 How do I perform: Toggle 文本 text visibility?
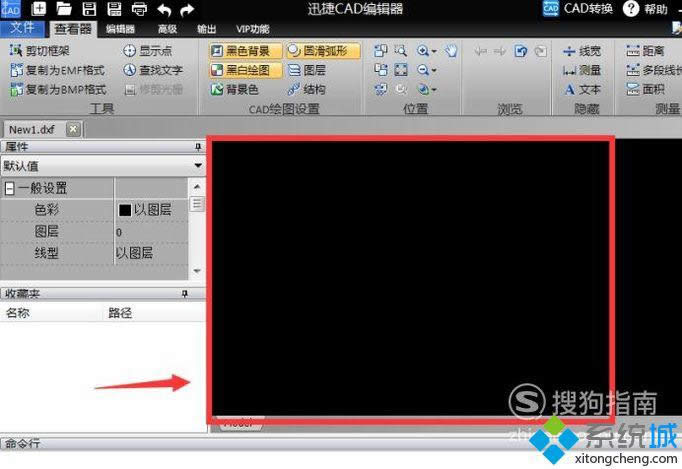point(582,90)
